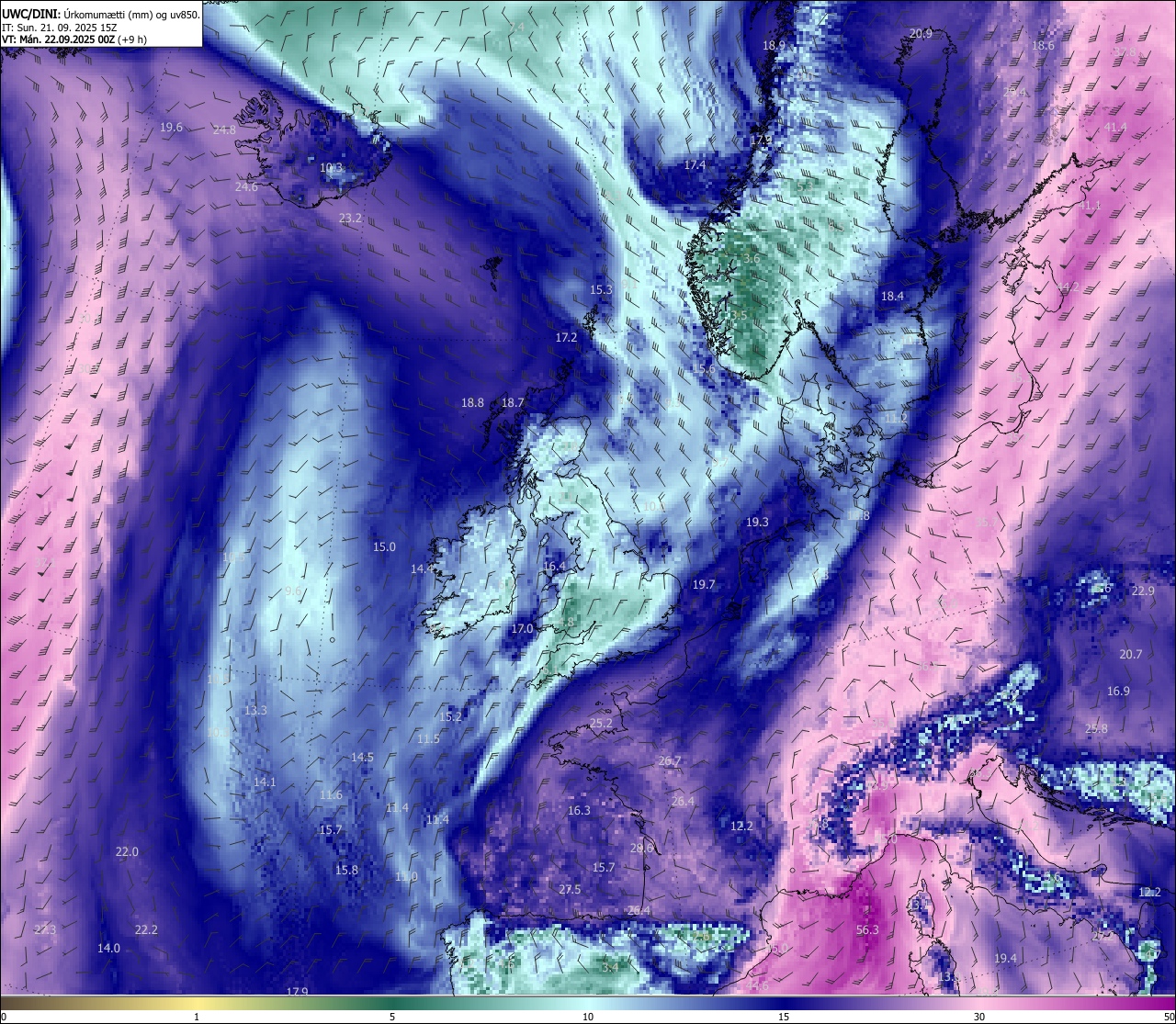This screenshot has height=1024, width=1176.
Task: Click the 19.6 value label
Action: (171, 128)
